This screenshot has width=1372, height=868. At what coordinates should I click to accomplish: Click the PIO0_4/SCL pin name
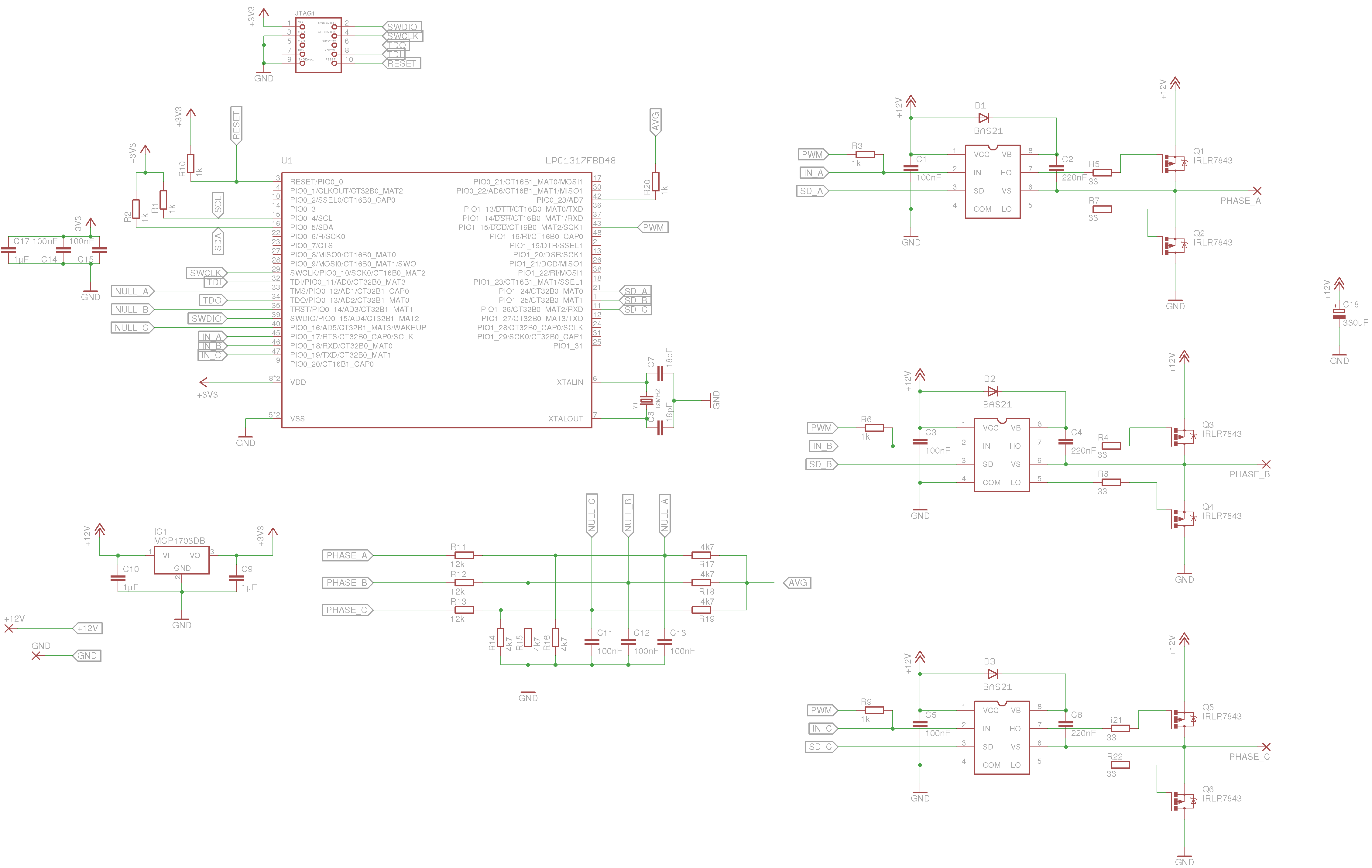pos(311,218)
